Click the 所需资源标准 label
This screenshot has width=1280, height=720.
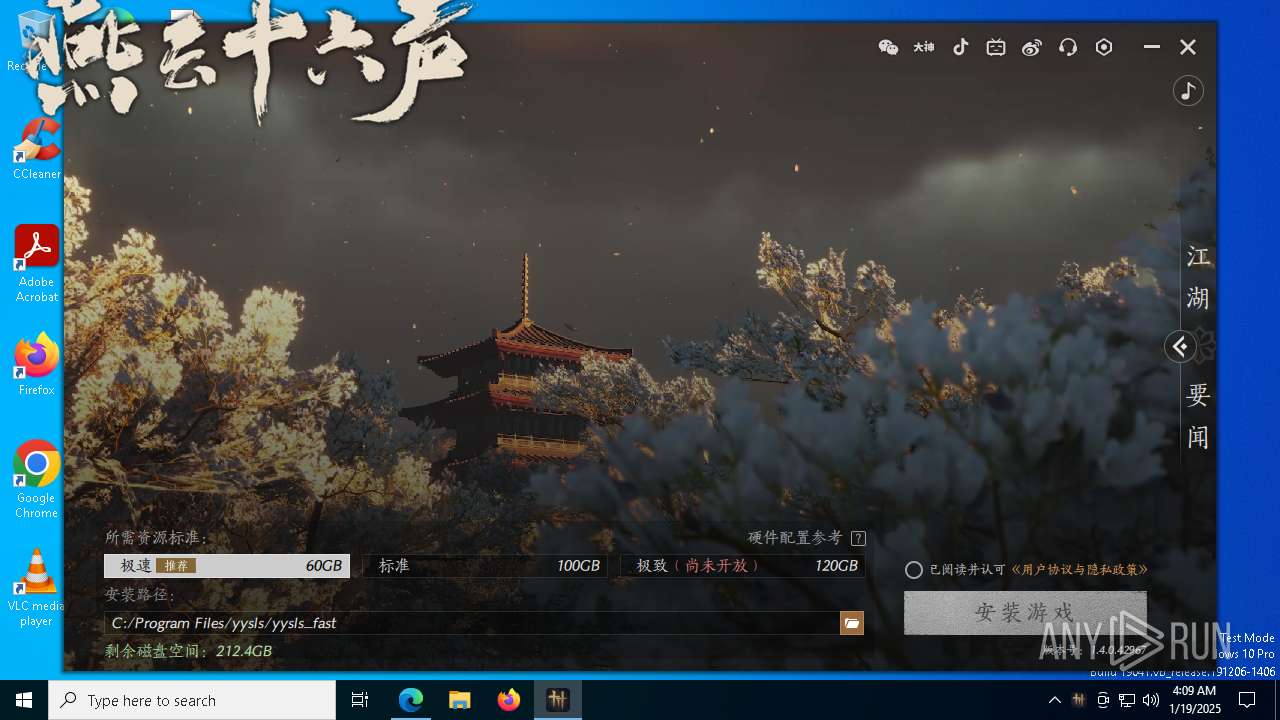[156, 538]
